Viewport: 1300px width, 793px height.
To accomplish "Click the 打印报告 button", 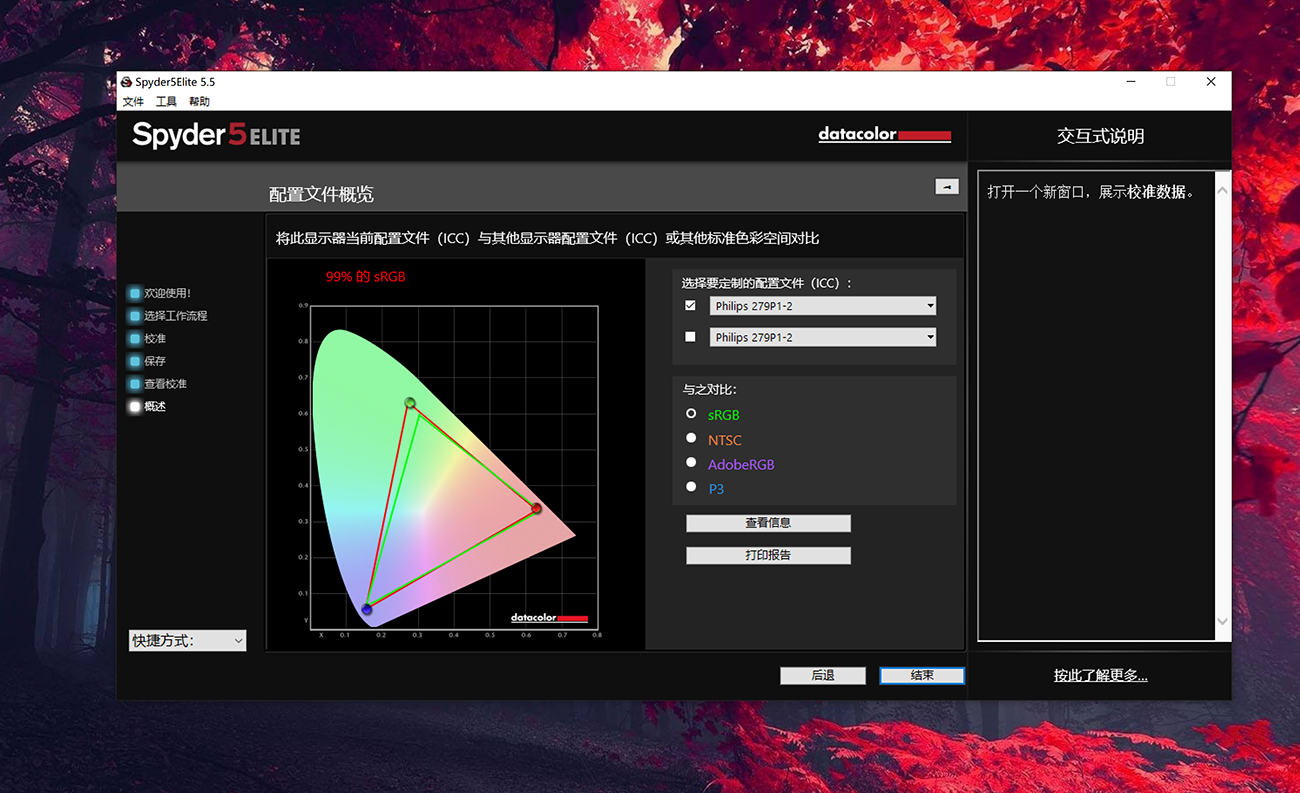I will coord(768,555).
